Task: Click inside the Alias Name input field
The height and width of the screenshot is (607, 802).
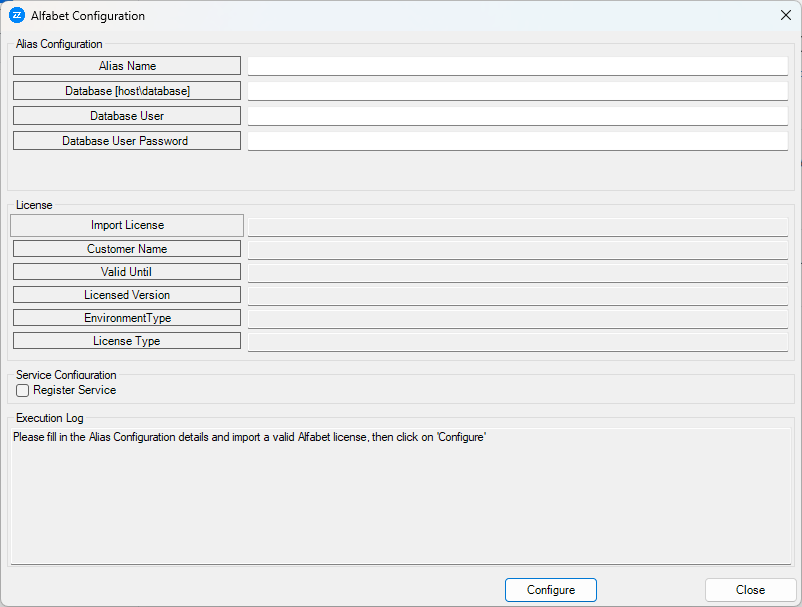Action: coord(516,65)
